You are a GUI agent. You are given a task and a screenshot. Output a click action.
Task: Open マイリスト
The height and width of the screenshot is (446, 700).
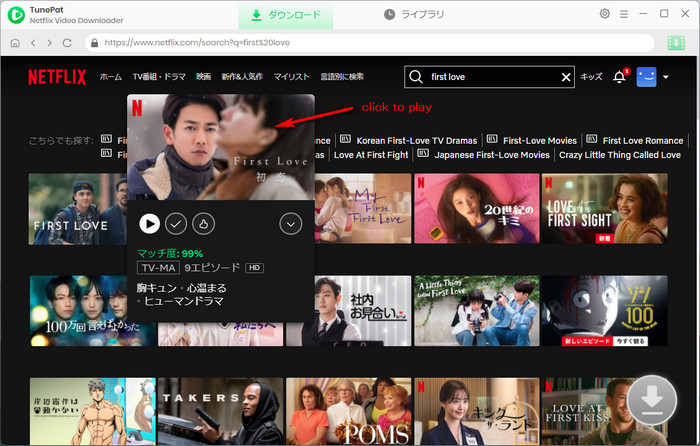(292, 77)
